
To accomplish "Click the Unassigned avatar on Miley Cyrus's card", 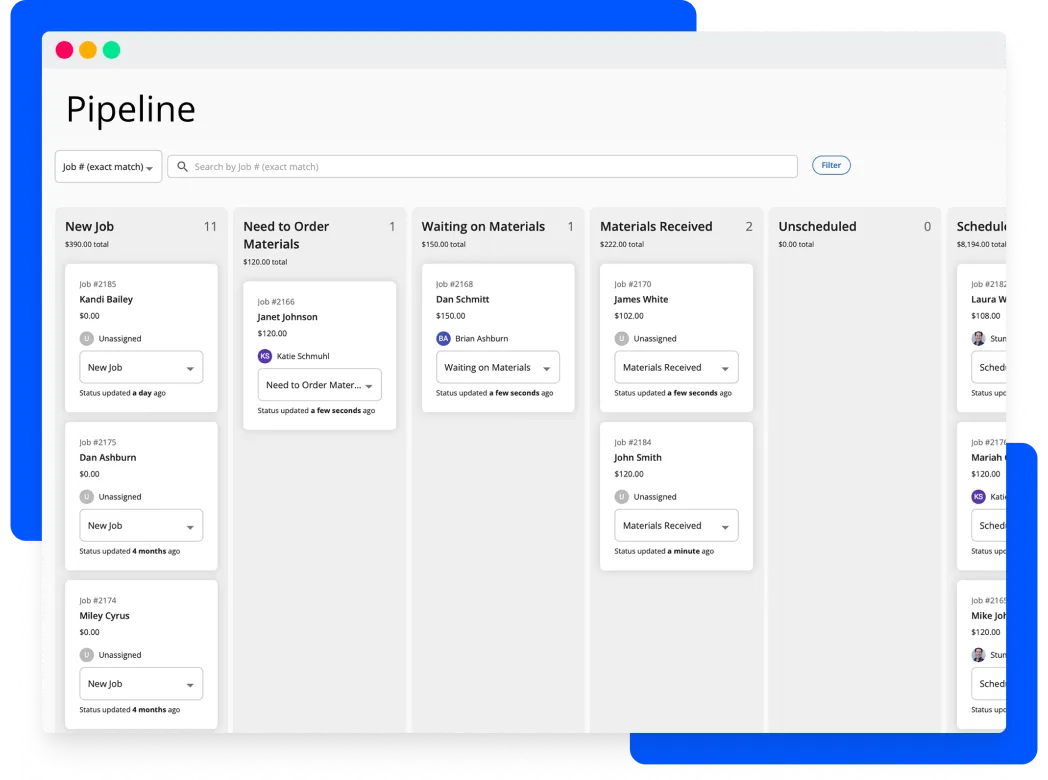I will tap(87, 654).
